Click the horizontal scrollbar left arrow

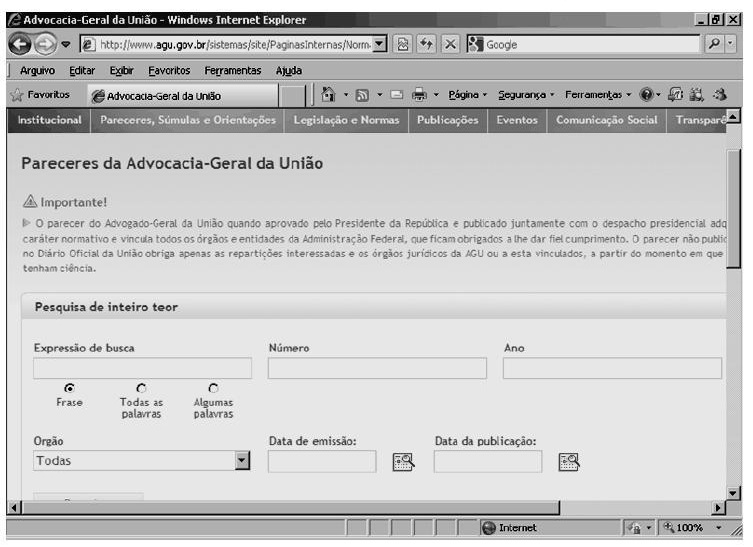[x=14, y=508]
